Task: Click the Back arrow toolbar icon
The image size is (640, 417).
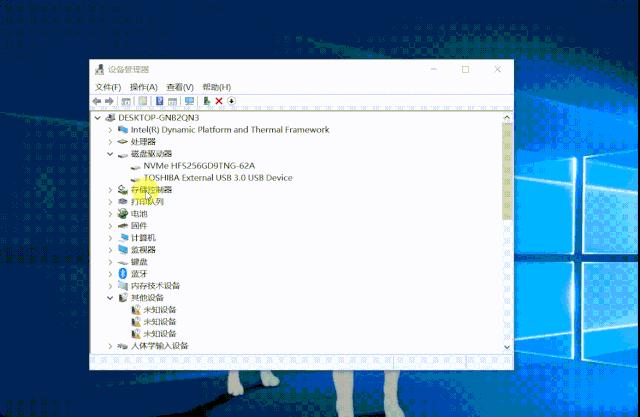Action: (x=97, y=101)
